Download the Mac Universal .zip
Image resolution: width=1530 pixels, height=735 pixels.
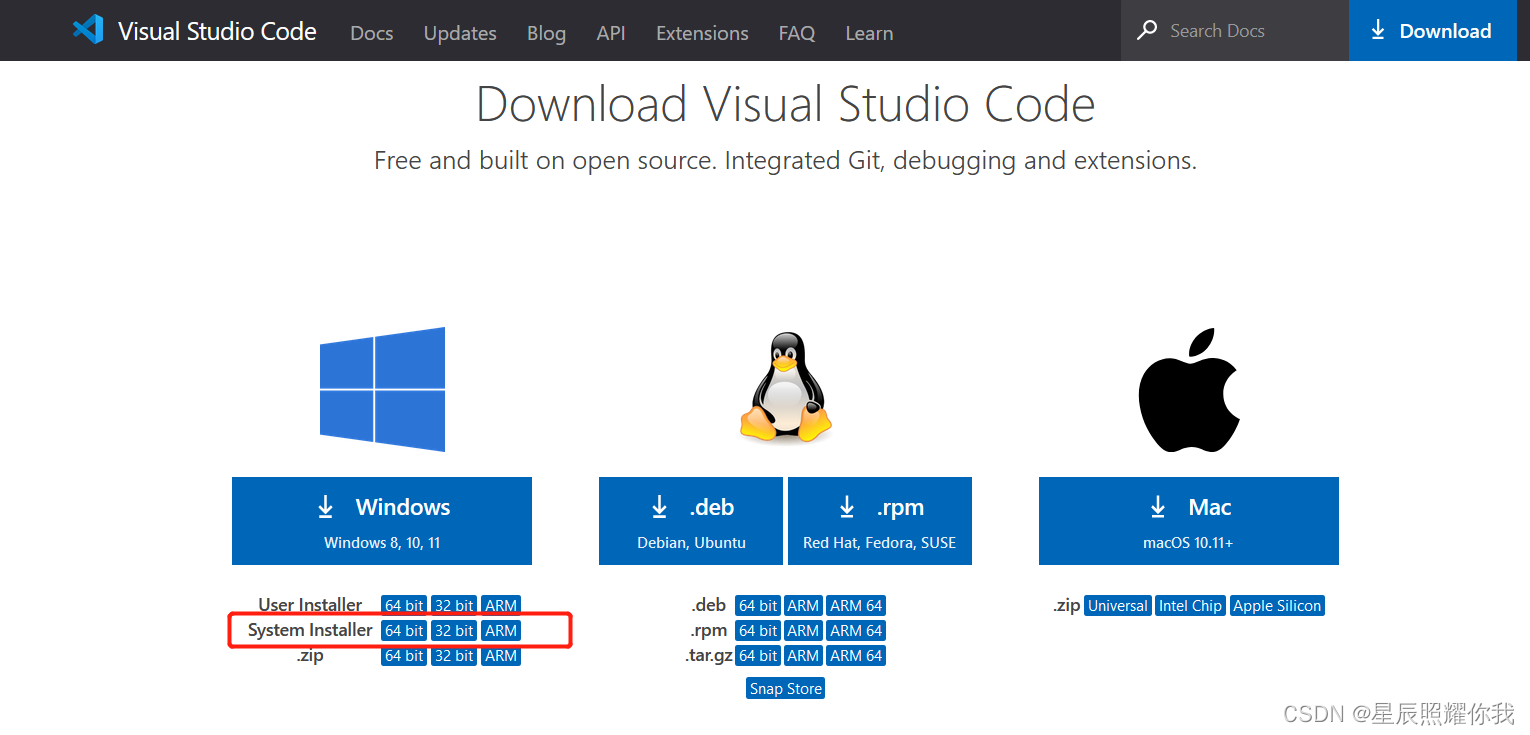1118,605
